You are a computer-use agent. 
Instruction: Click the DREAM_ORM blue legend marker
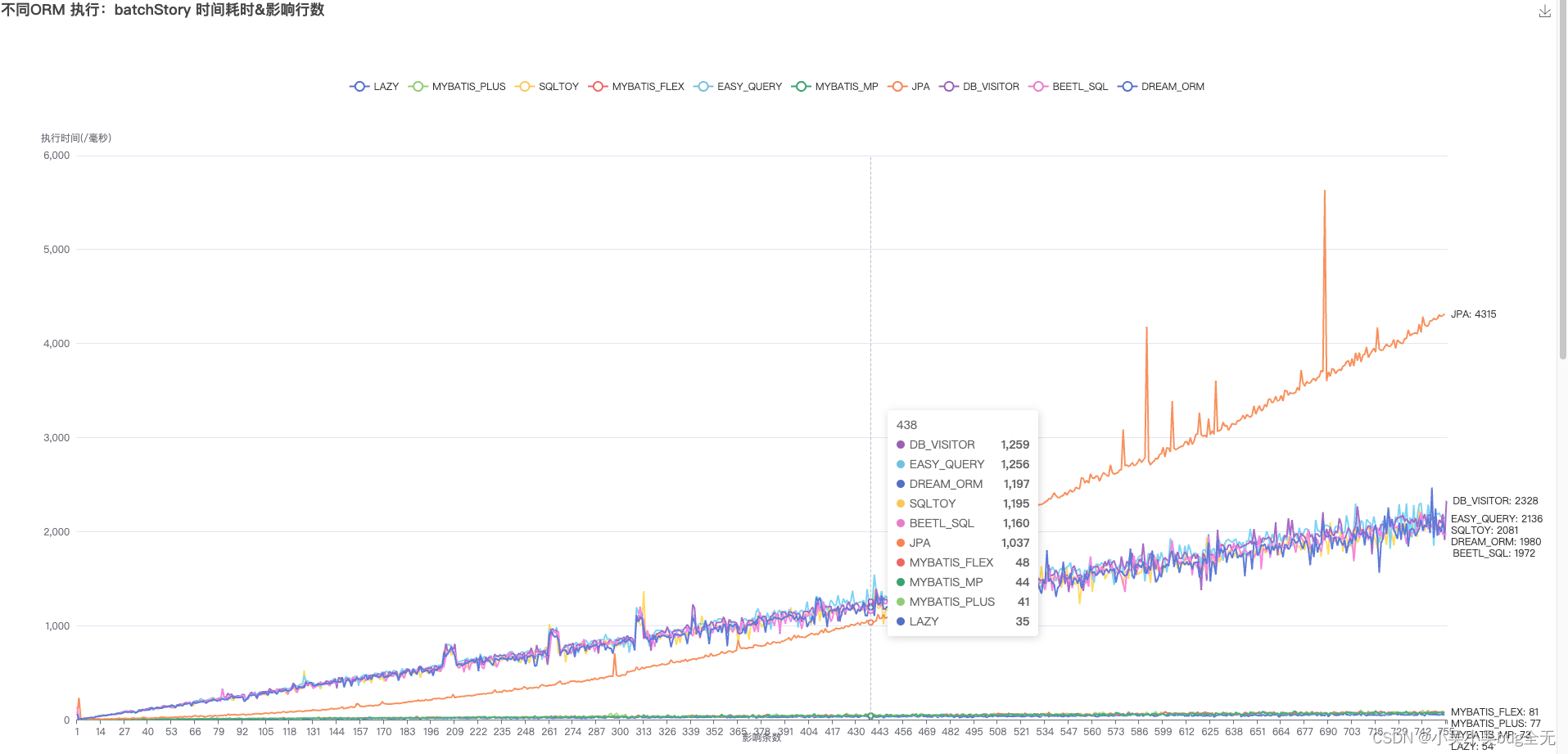pos(1127,87)
